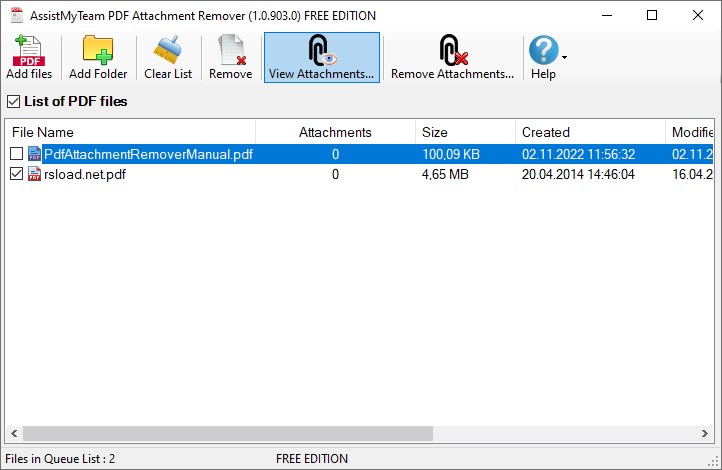The image size is (722, 470).
Task: Sort by Created column header
Action: [590, 132]
